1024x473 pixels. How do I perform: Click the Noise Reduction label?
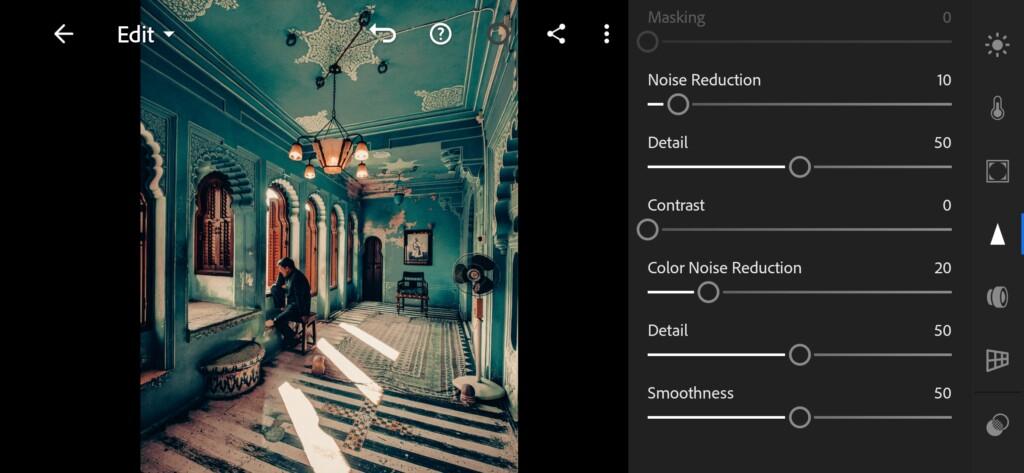[x=704, y=80]
